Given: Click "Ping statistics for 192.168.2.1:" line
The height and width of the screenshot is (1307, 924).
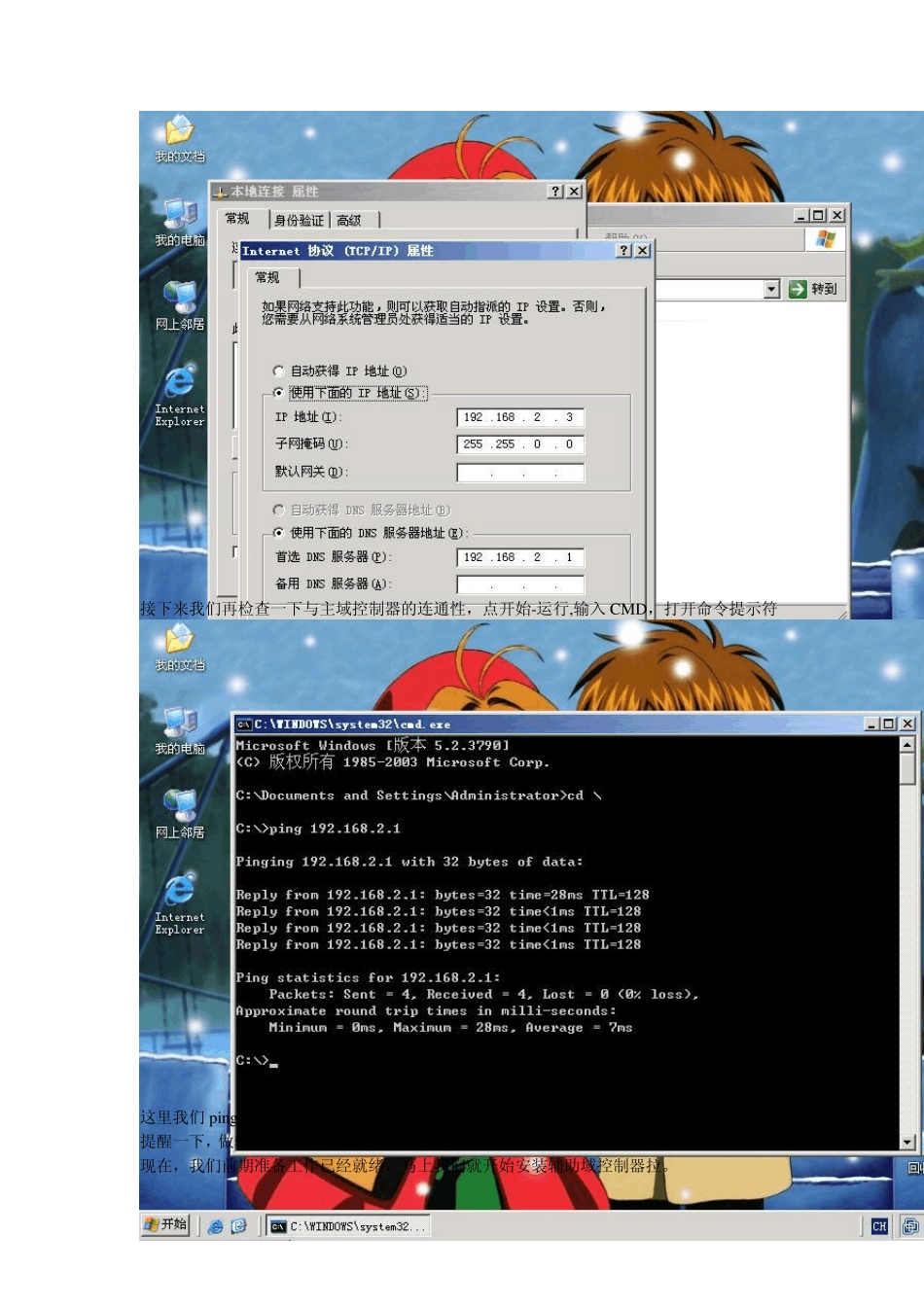Looking at the screenshot, I should point(368,977).
